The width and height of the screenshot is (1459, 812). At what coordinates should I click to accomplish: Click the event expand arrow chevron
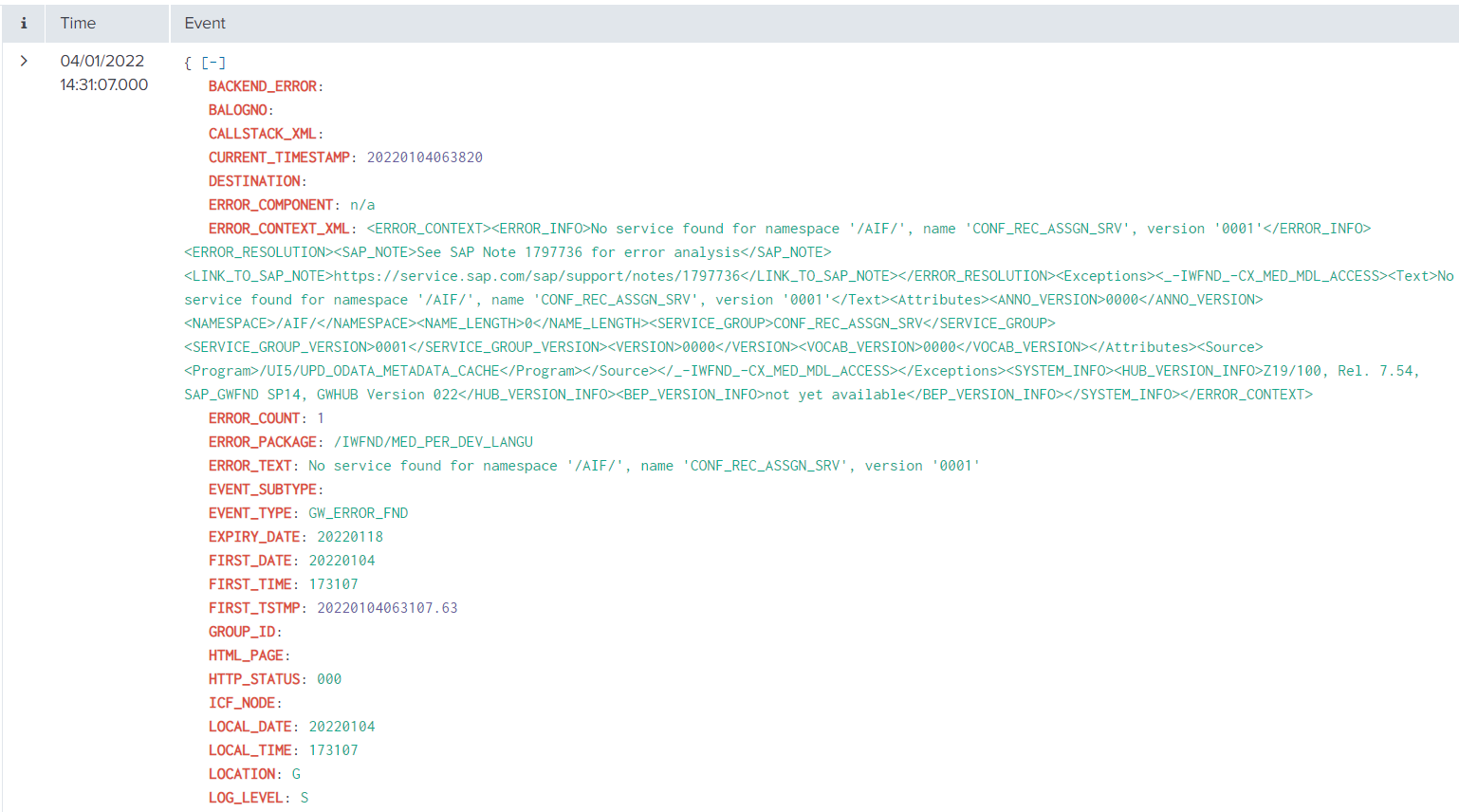point(23,60)
